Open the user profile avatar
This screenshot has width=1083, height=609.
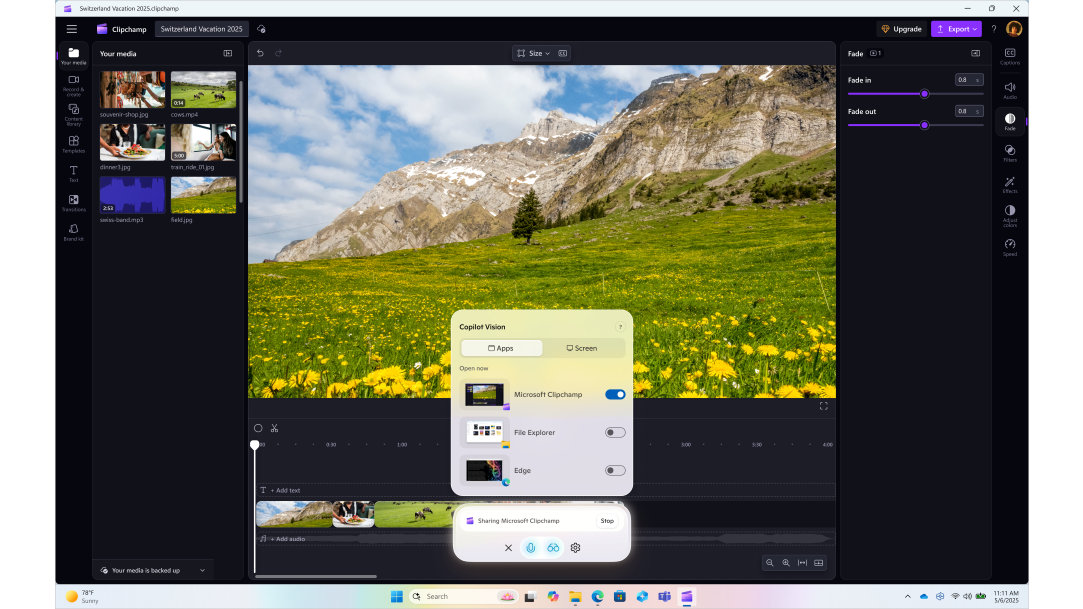click(1014, 28)
